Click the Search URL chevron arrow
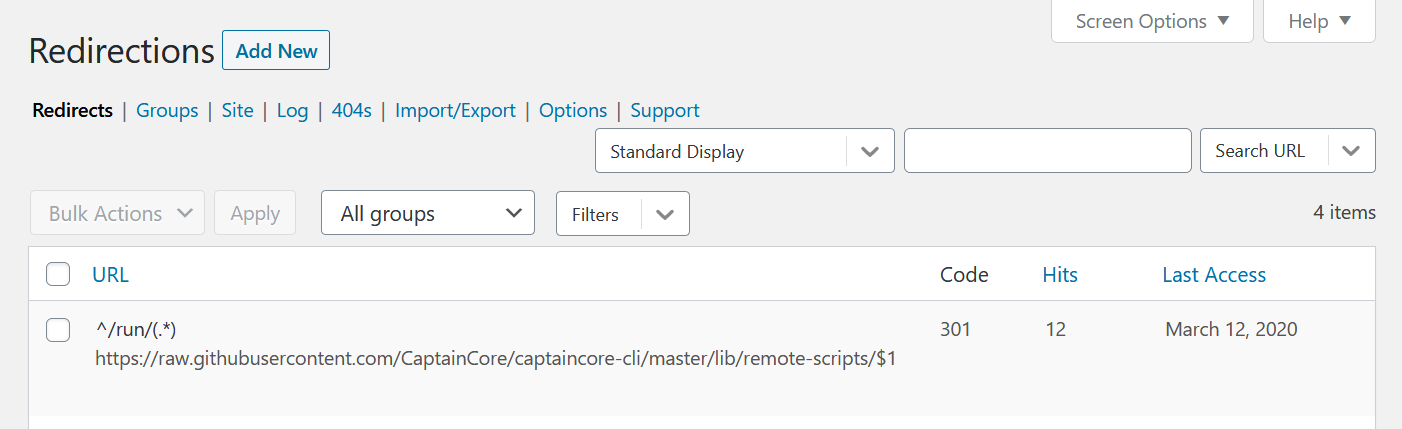Screen dimensions: 1402x429 pos(1351,151)
